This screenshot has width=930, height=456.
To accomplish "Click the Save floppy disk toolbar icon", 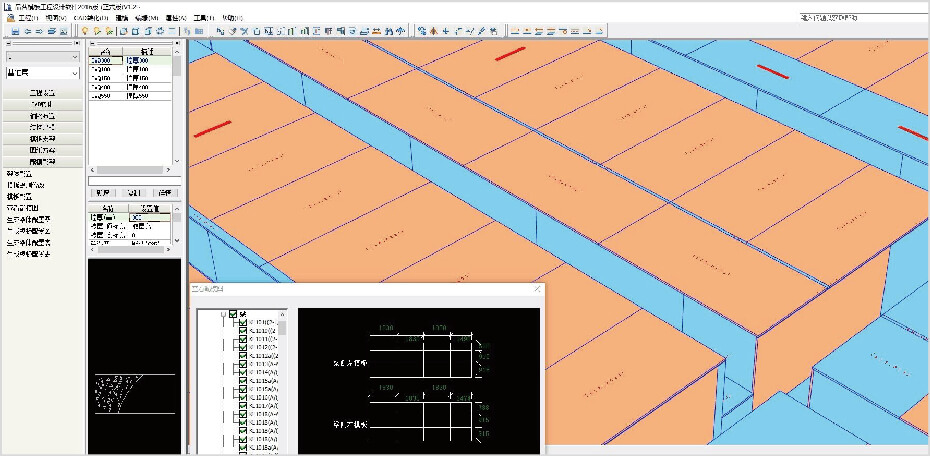I will click(17, 31).
